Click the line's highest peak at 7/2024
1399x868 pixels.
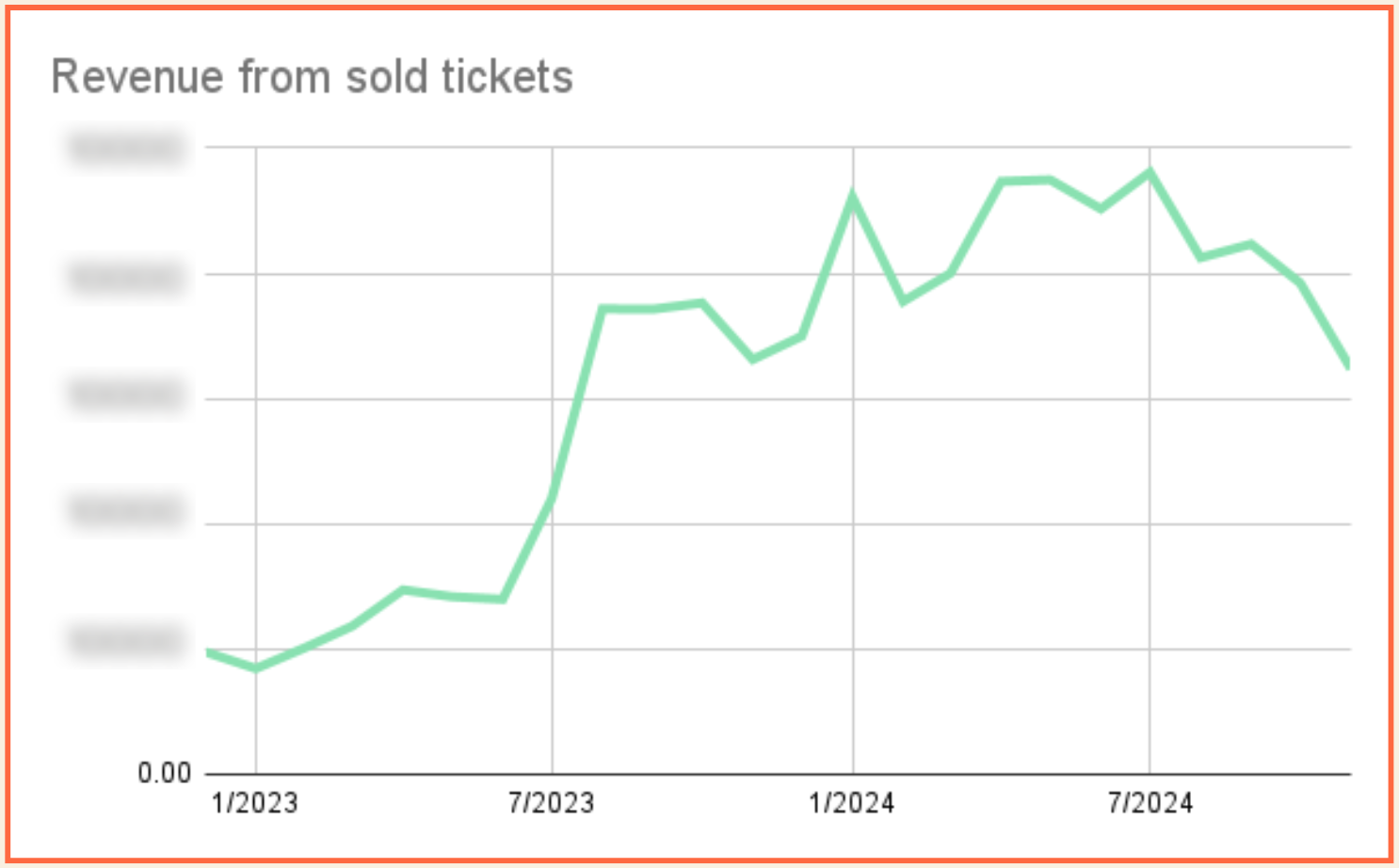point(1150,172)
